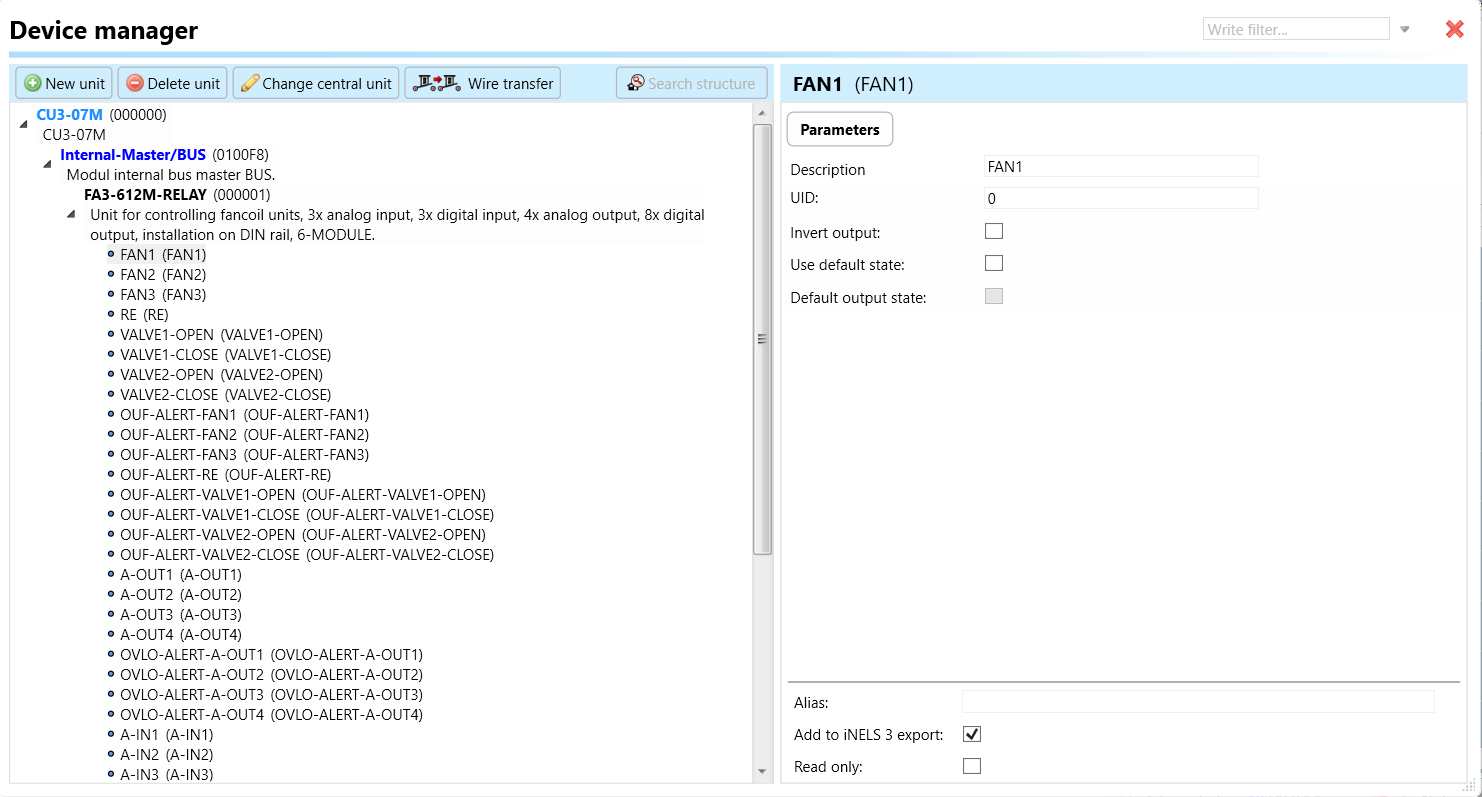Viewport: 1482px width, 797px height.
Task: Click the bullet icon beside A-OUT1
Action: (x=111, y=574)
